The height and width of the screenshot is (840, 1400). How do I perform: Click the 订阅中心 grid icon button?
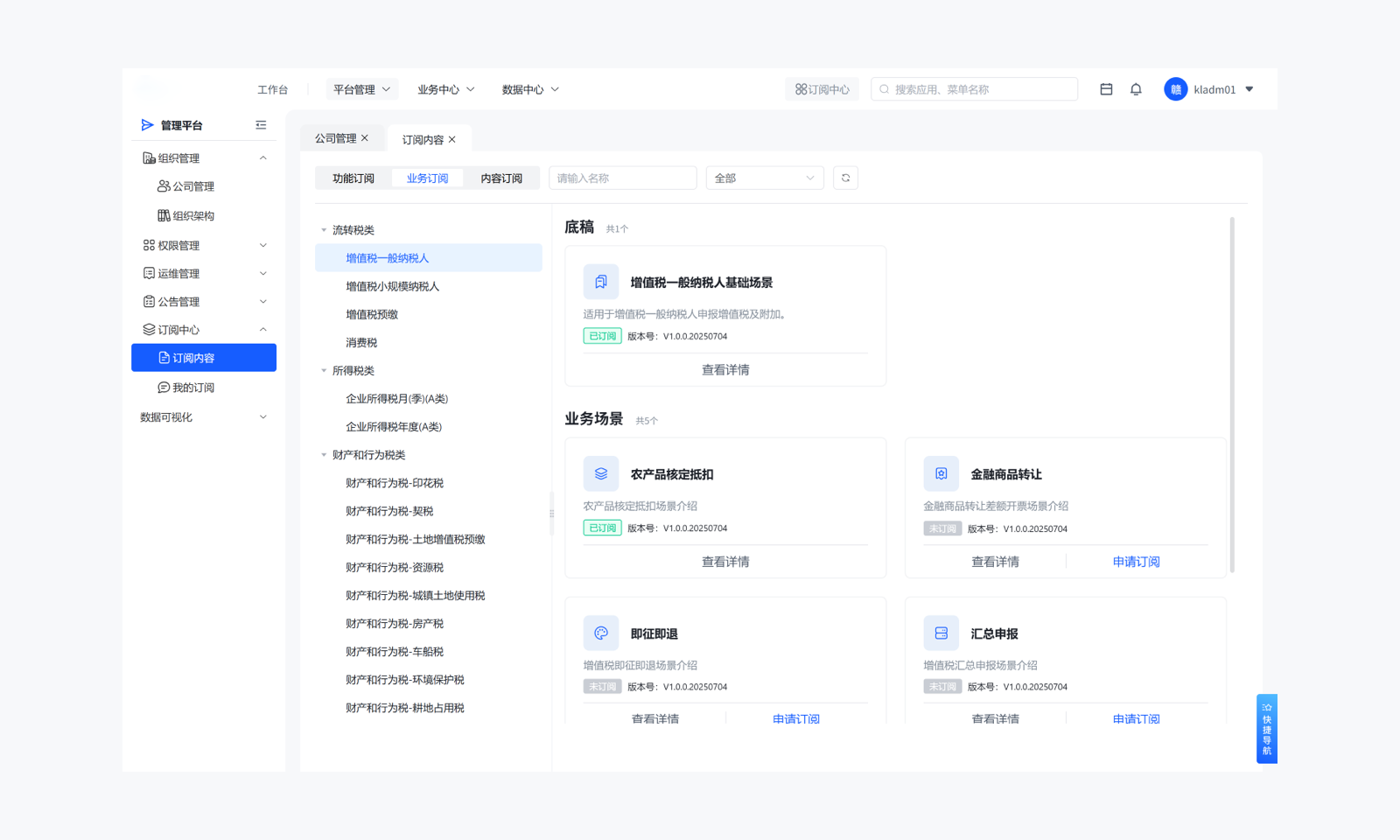[x=822, y=89]
